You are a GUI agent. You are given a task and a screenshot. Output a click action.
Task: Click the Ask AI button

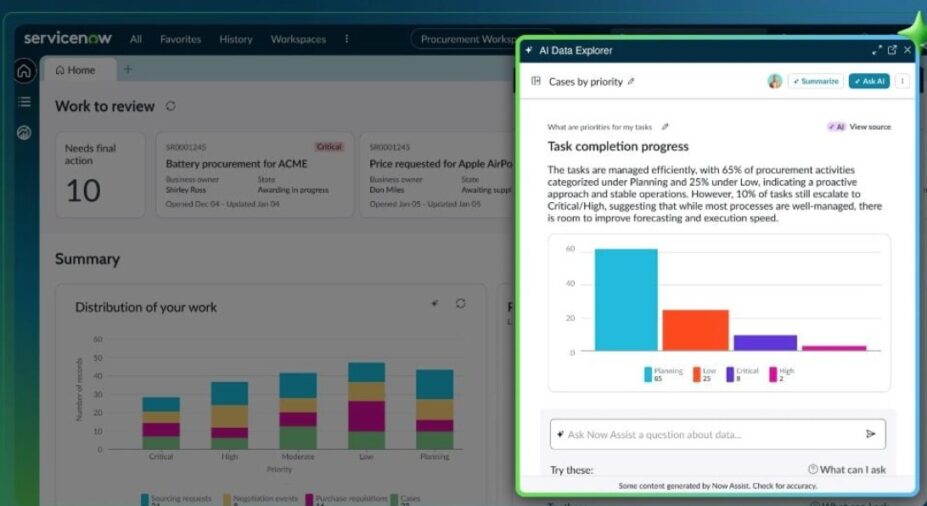point(869,81)
